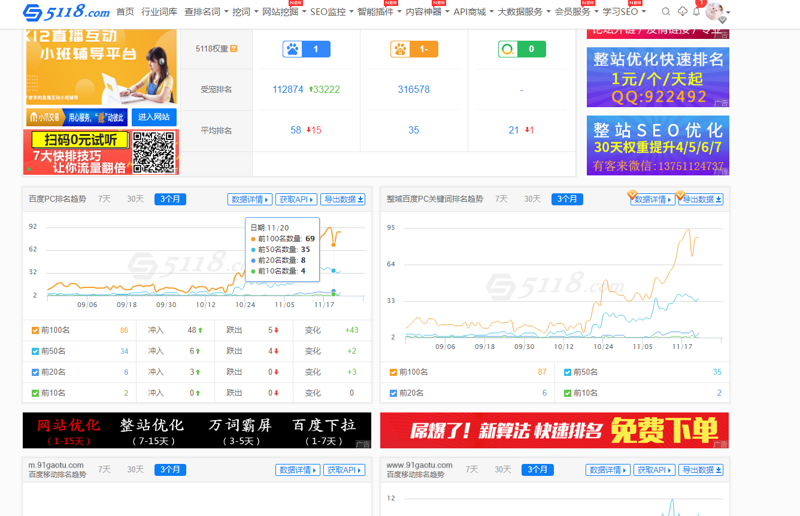Click 数据详情 in m.91gaotu.com panel

point(297,470)
